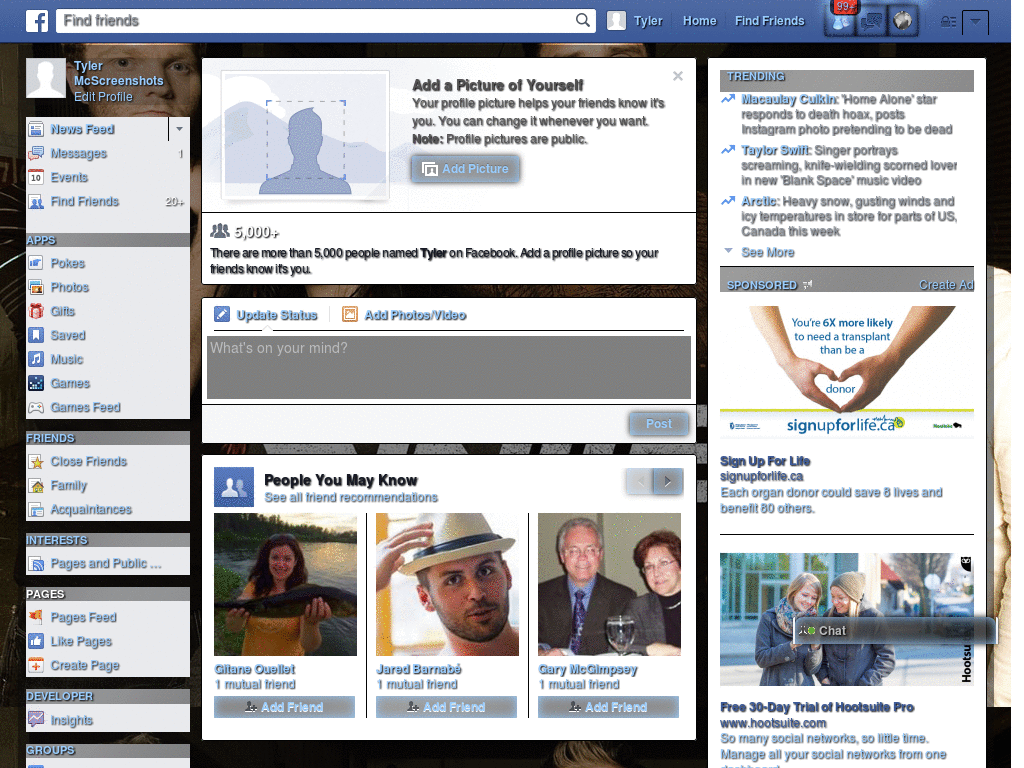Dismiss the Add a Picture card

pos(678,76)
